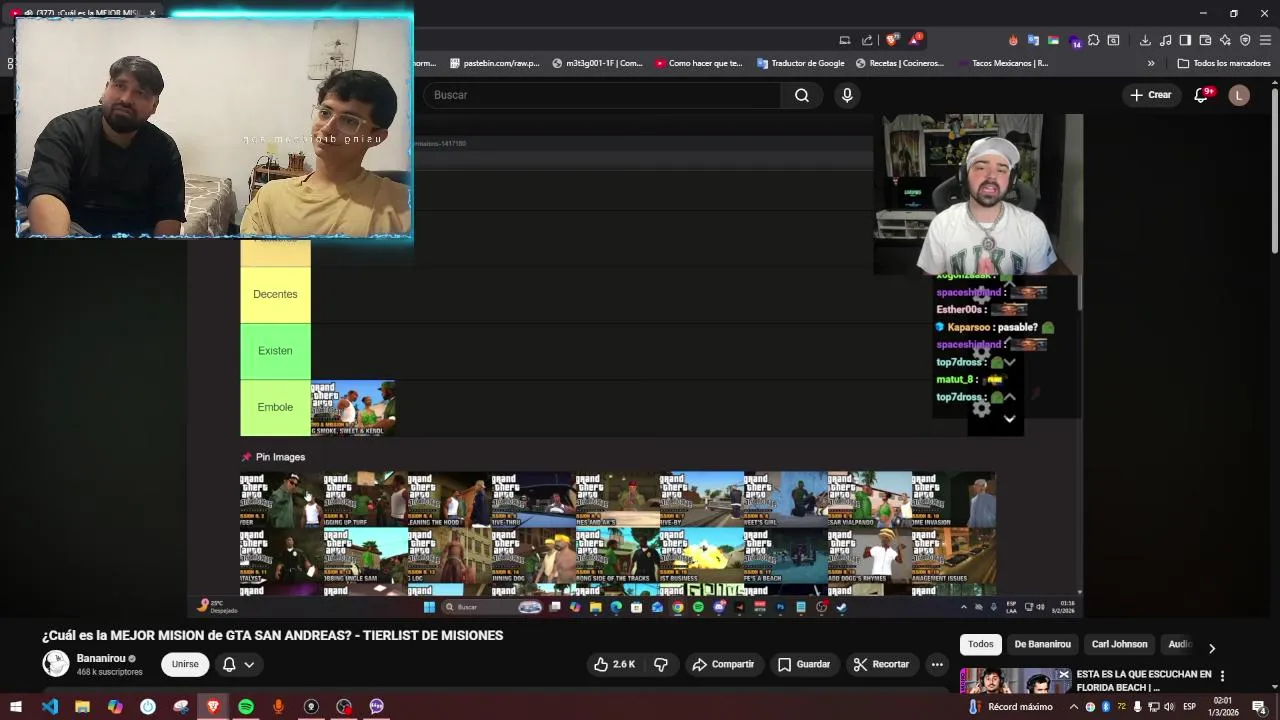Click the Unirse join button
The height and width of the screenshot is (720, 1280).
click(185, 664)
